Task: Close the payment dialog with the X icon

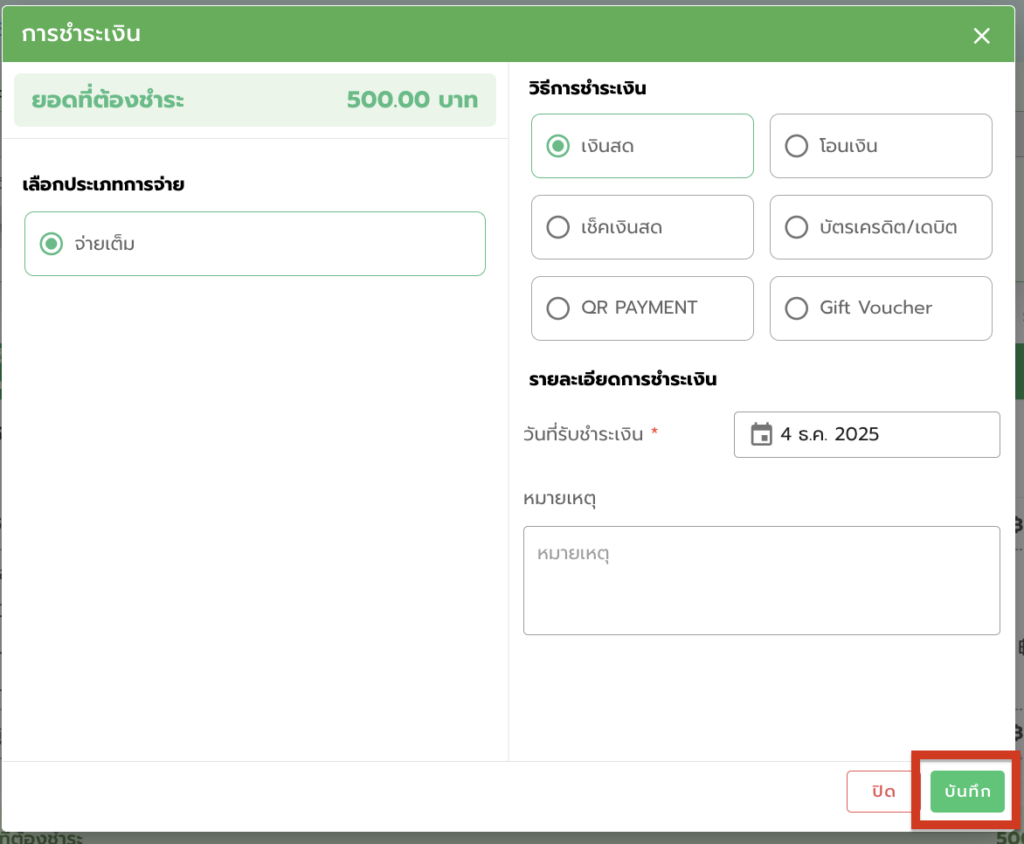Action: (981, 36)
